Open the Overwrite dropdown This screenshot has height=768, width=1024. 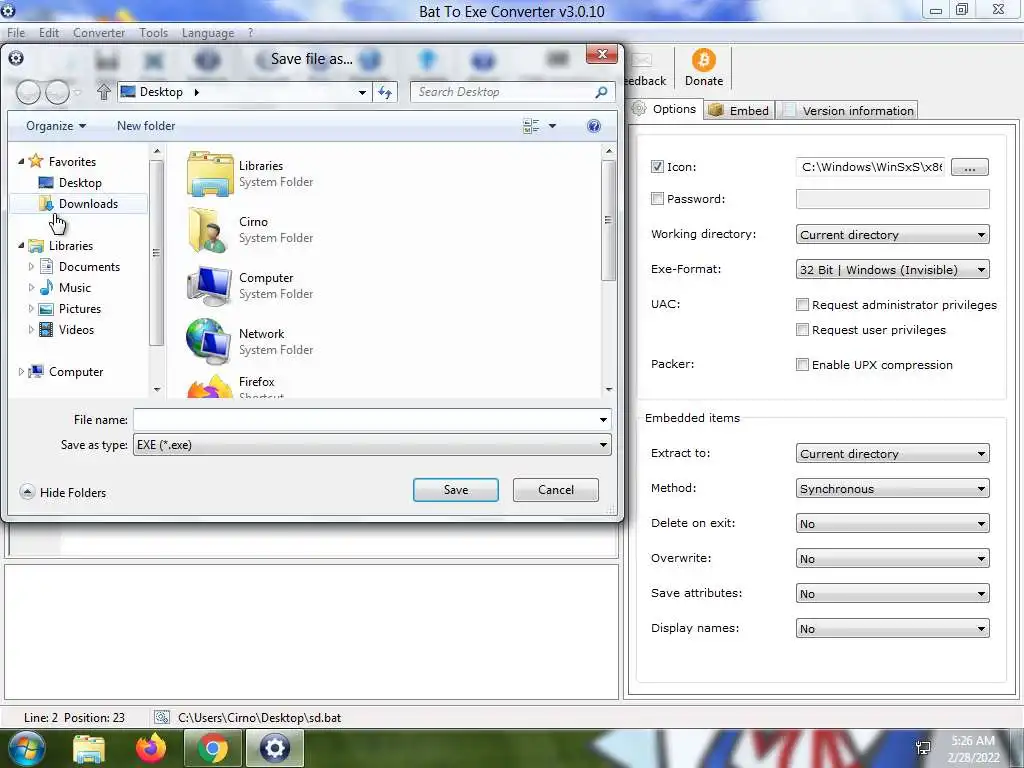[x=892, y=558]
